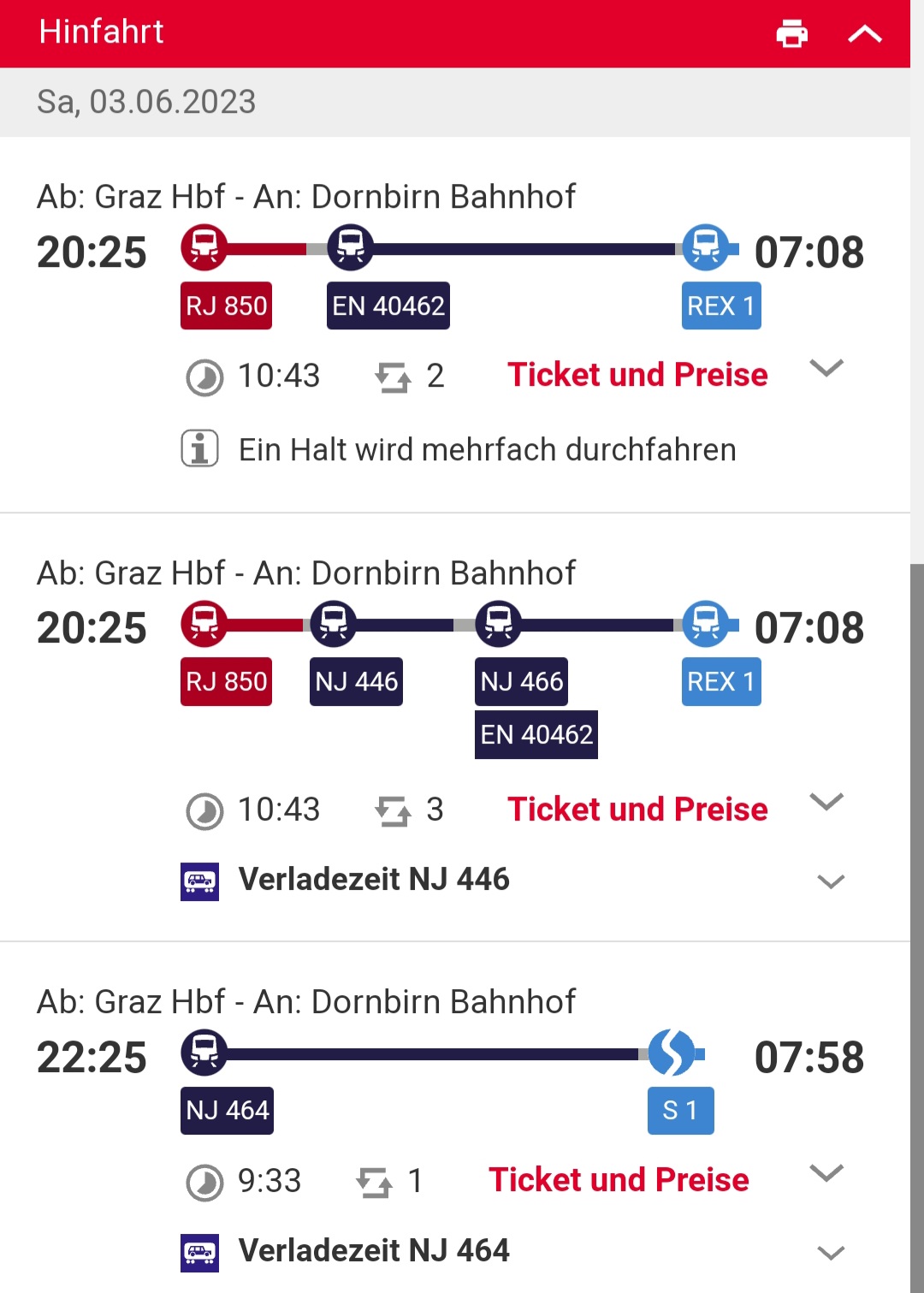Click the info icon about repeated stop
924x1293 pixels.
coord(199,448)
